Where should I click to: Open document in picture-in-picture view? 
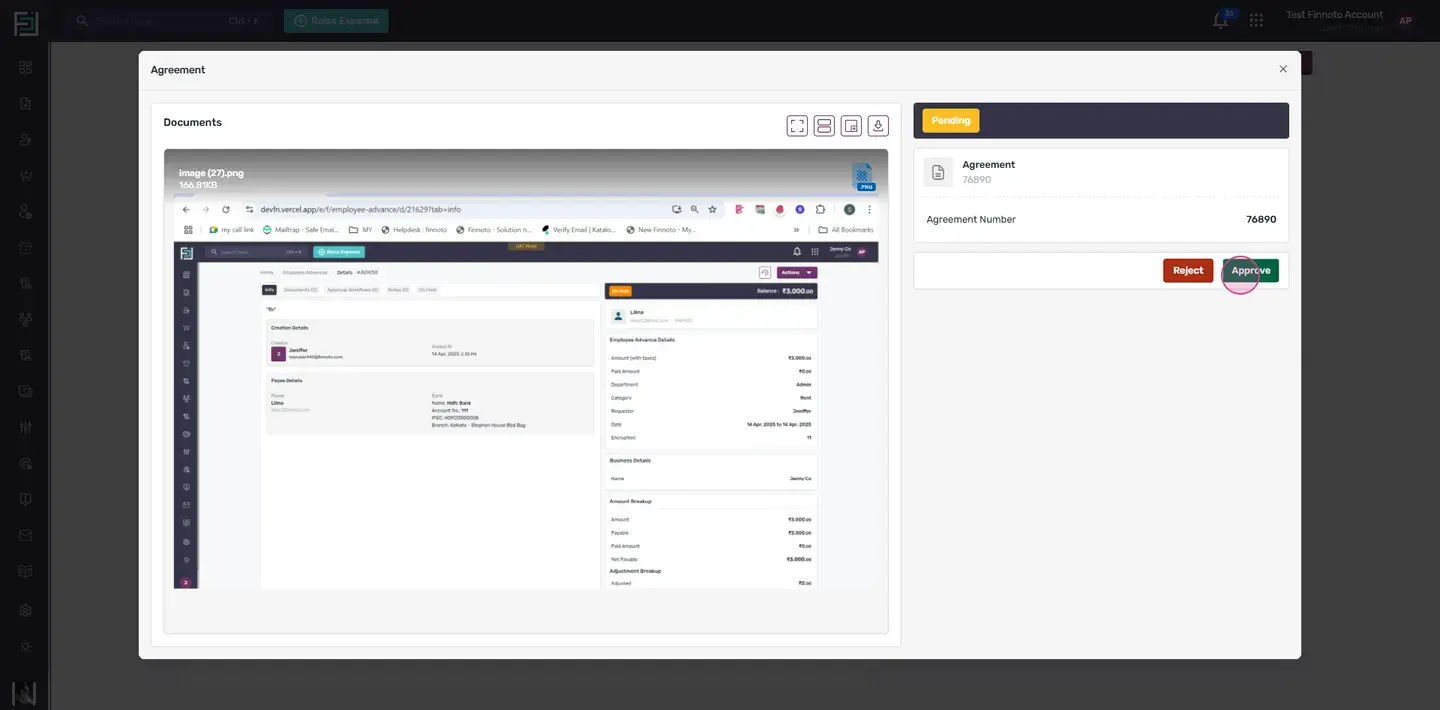pyautogui.click(x=851, y=125)
